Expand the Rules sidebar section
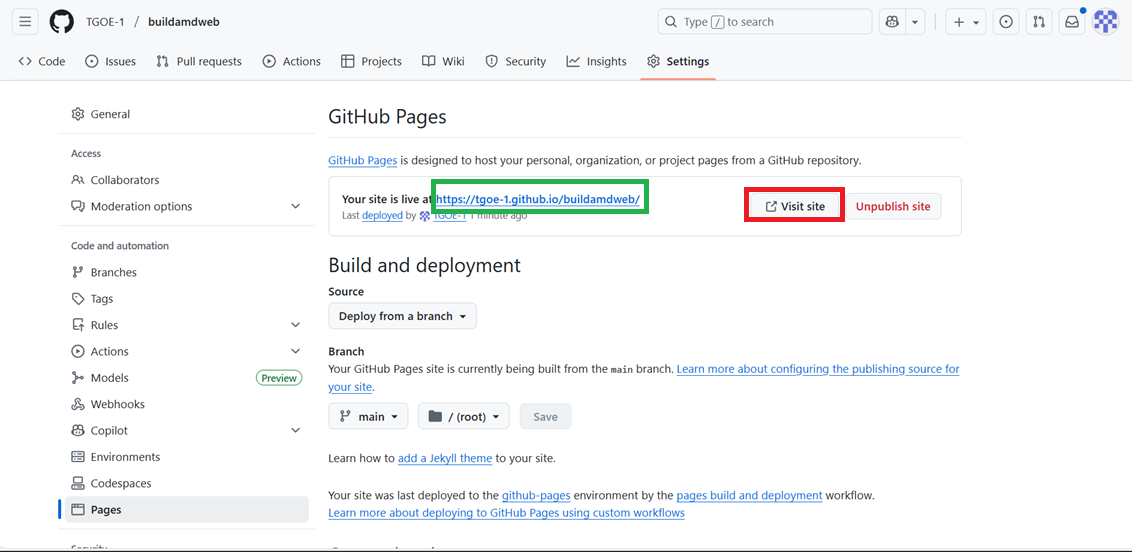The height and width of the screenshot is (552, 1132). pyautogui.click(x=295, y=325)
